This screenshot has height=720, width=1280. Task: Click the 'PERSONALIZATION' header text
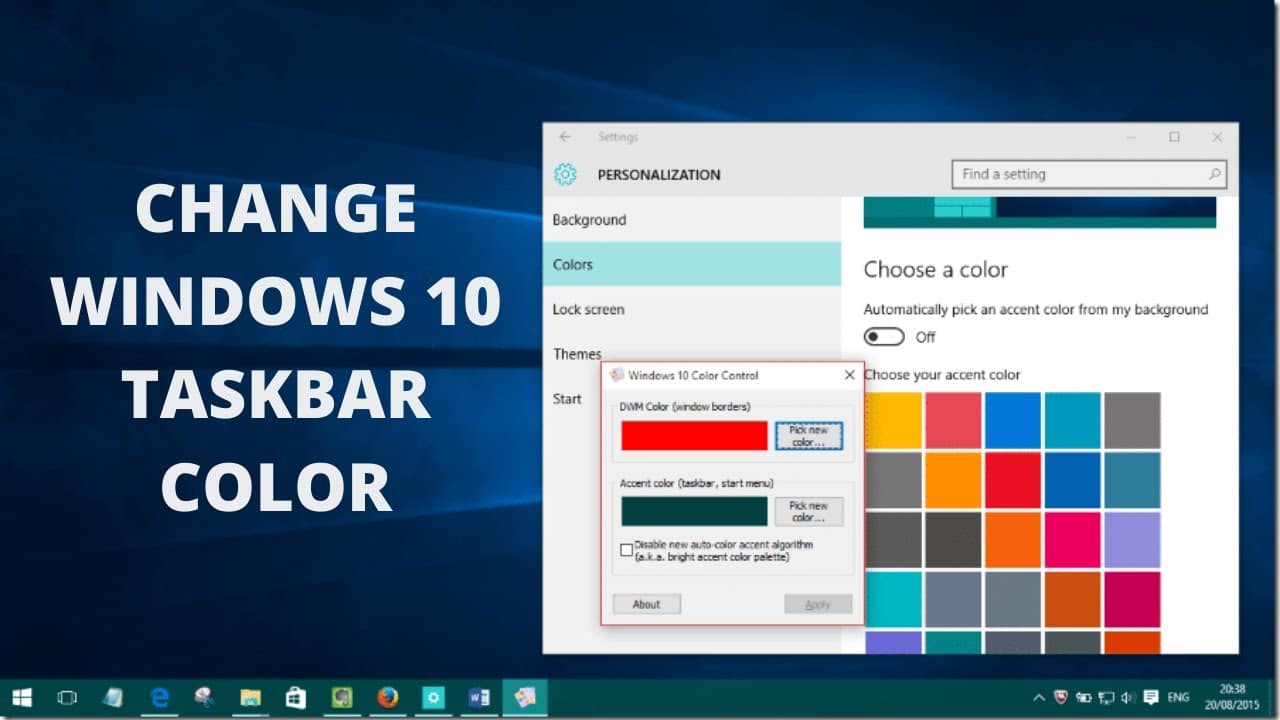coord(659,175)
